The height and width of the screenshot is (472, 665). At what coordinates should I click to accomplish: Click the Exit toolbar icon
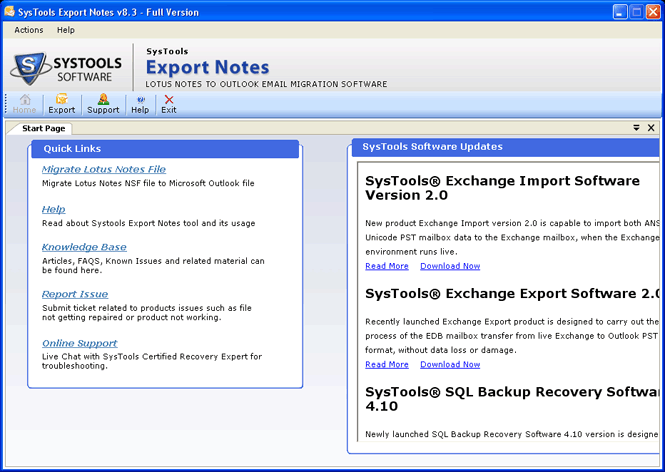169,104
